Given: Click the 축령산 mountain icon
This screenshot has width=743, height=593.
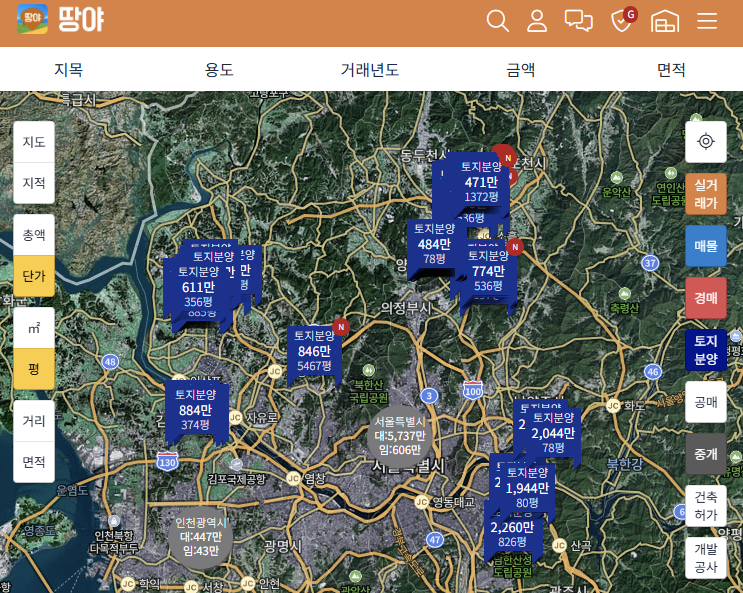Looking at the screenshot, I should tap(625, 294).
